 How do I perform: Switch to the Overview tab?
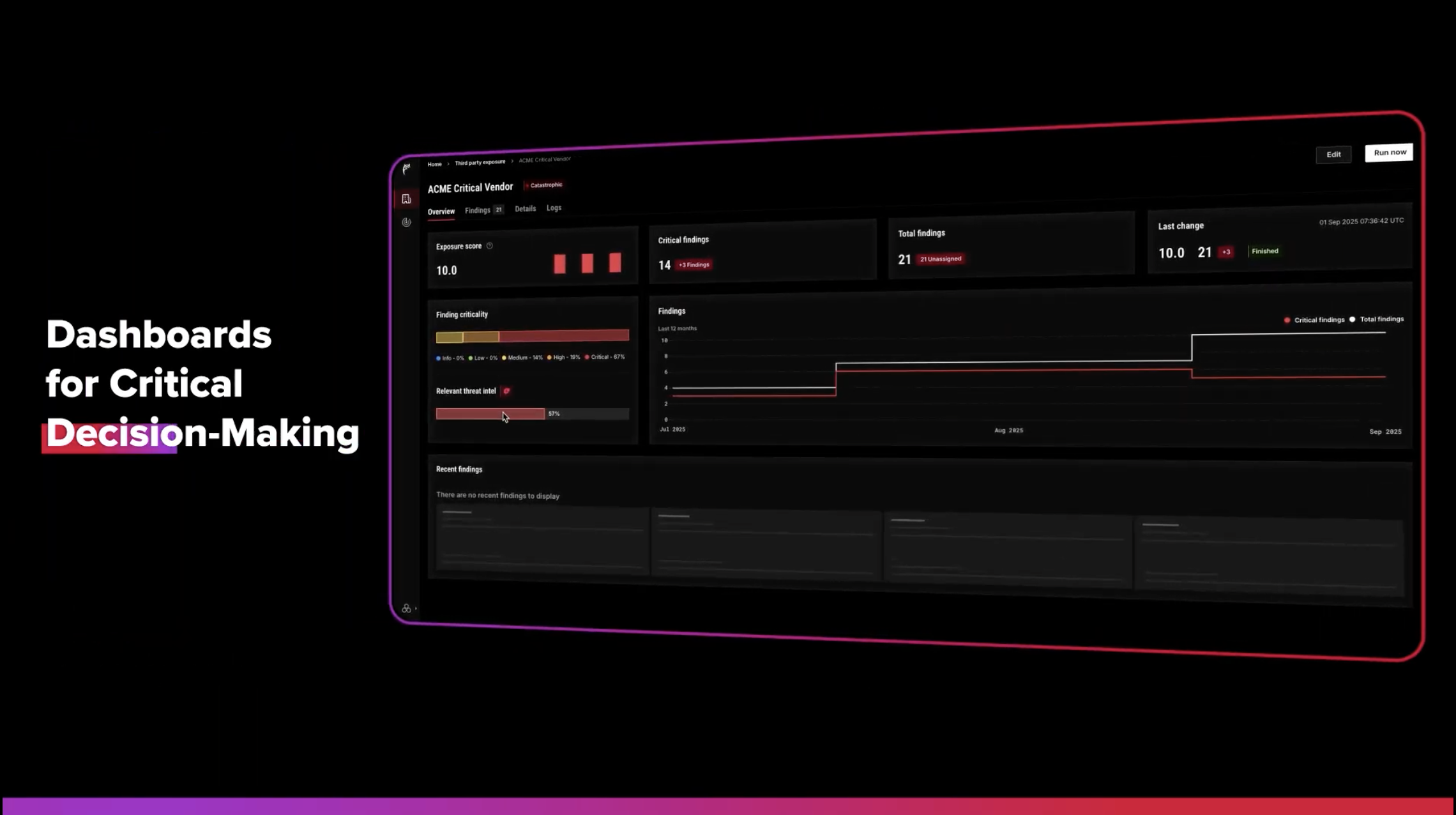(441, 211)
